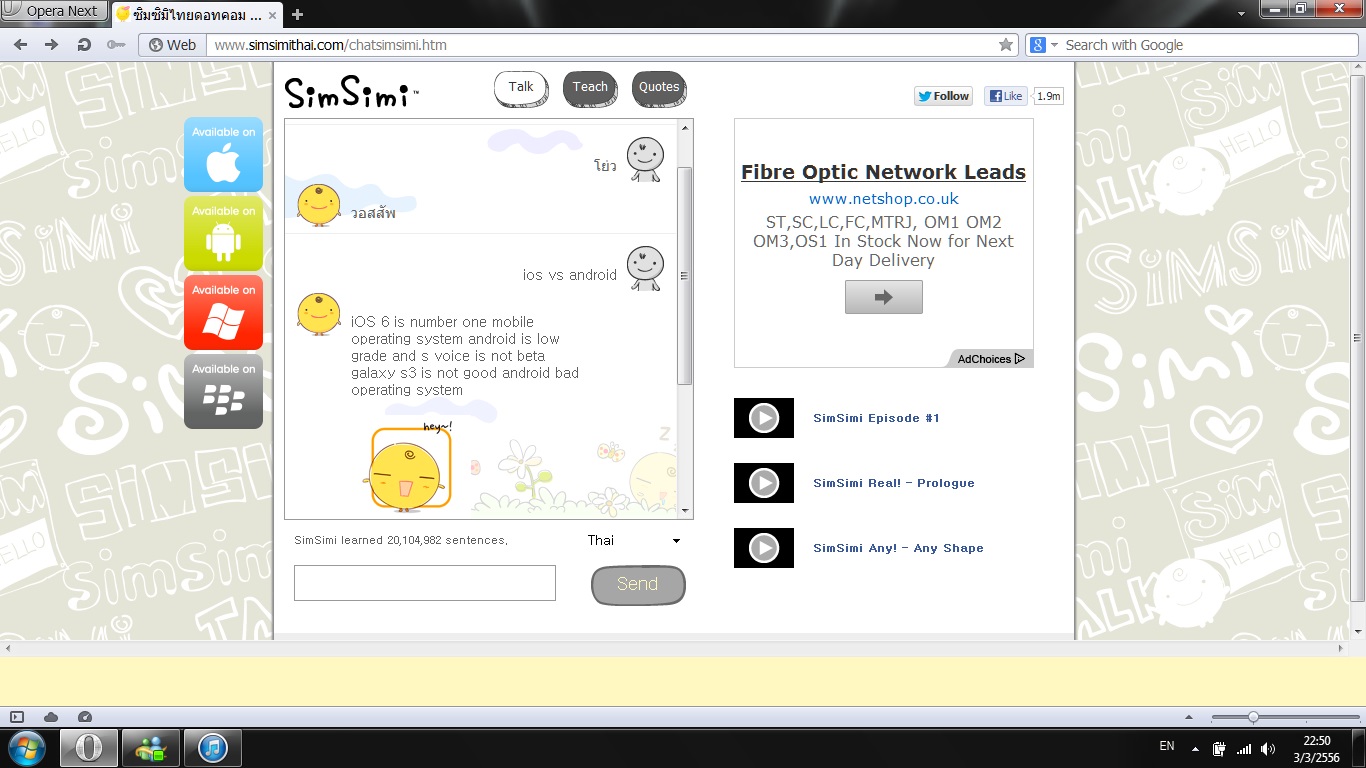Open the Available on Apple App Store badge
1366x768 pixels.
pyautogui.click(x=223, y=154)
